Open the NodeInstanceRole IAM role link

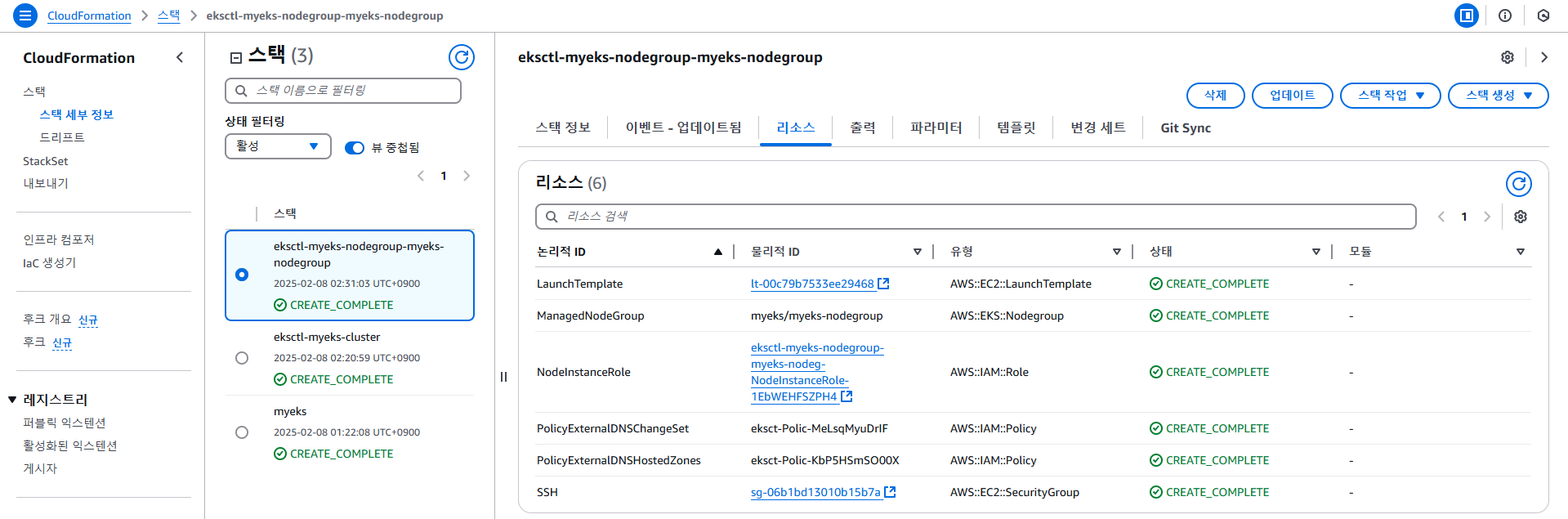point(817,372)
